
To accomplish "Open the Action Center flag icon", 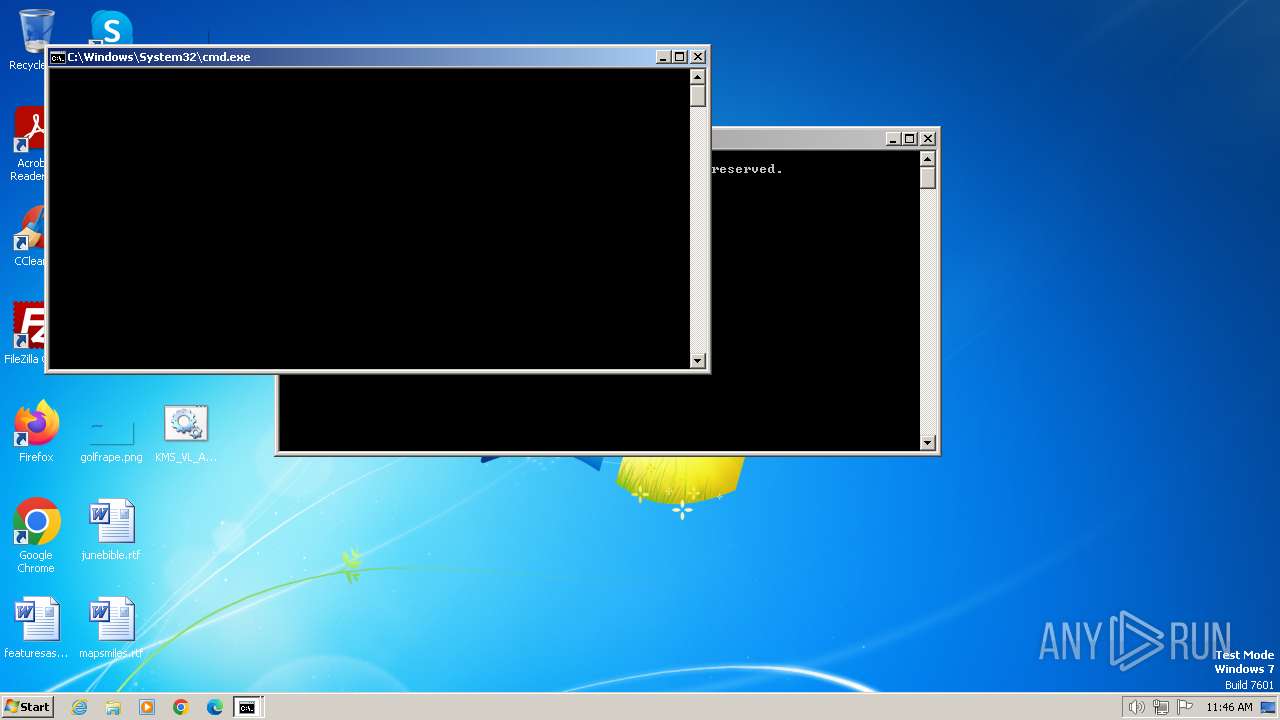I will (1185, 707).
